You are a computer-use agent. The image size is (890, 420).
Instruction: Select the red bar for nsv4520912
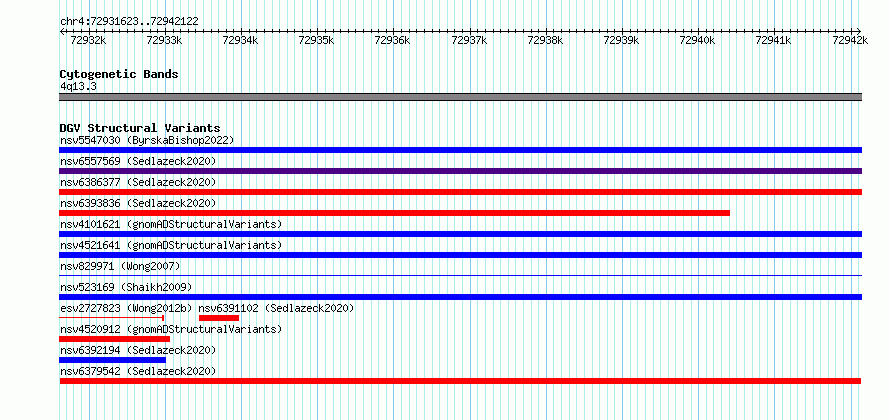coord(115,339)
